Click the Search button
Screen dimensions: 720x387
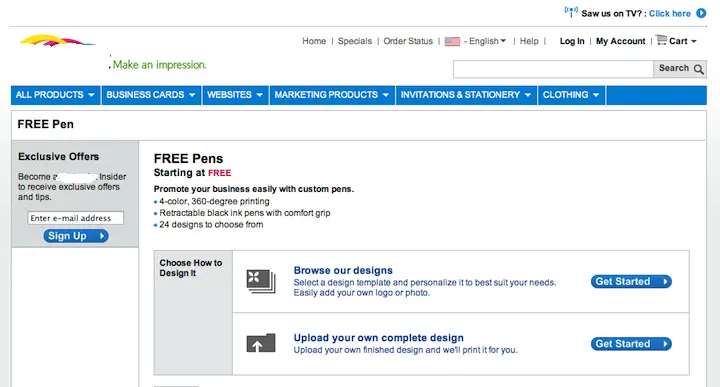[x=680, y=69]
